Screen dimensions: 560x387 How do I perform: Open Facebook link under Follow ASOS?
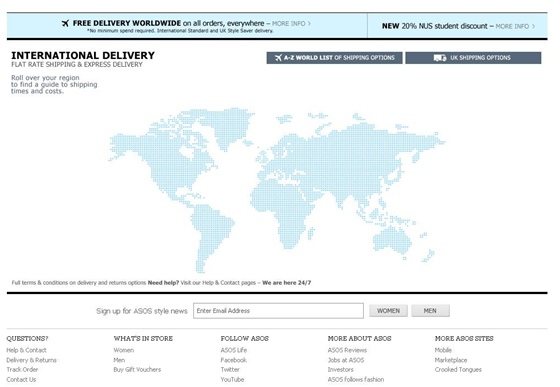click(234, 360)
